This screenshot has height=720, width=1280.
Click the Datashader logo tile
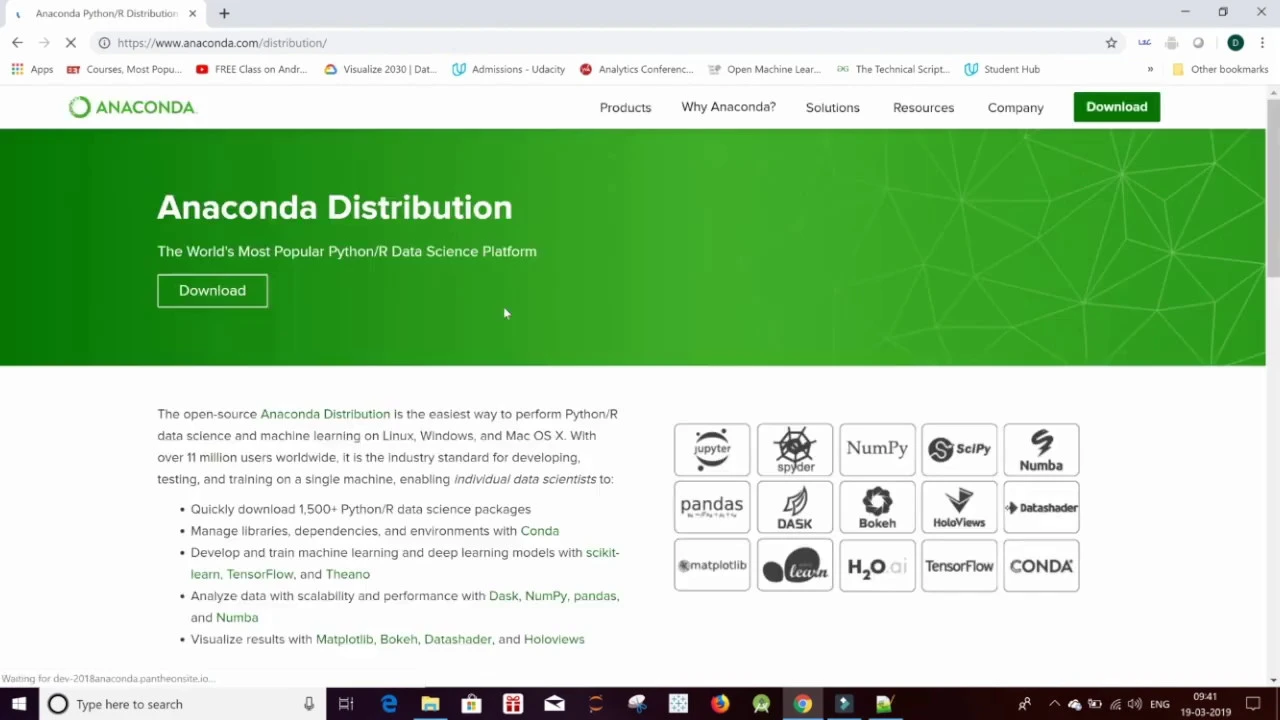[x=1041, y=507]
